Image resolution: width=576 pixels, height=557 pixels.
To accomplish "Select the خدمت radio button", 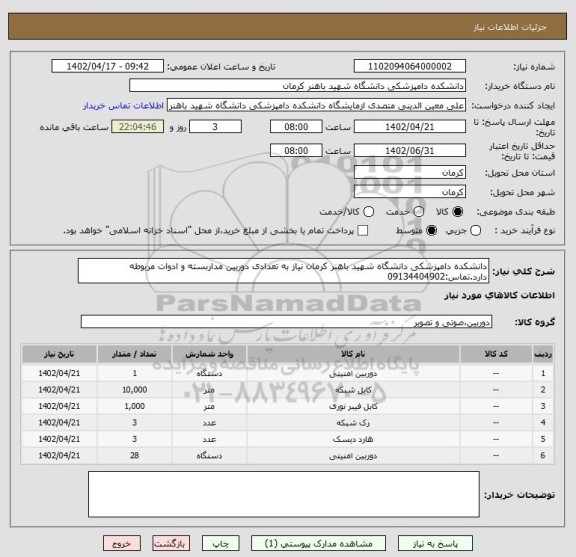I will (419, 212).
